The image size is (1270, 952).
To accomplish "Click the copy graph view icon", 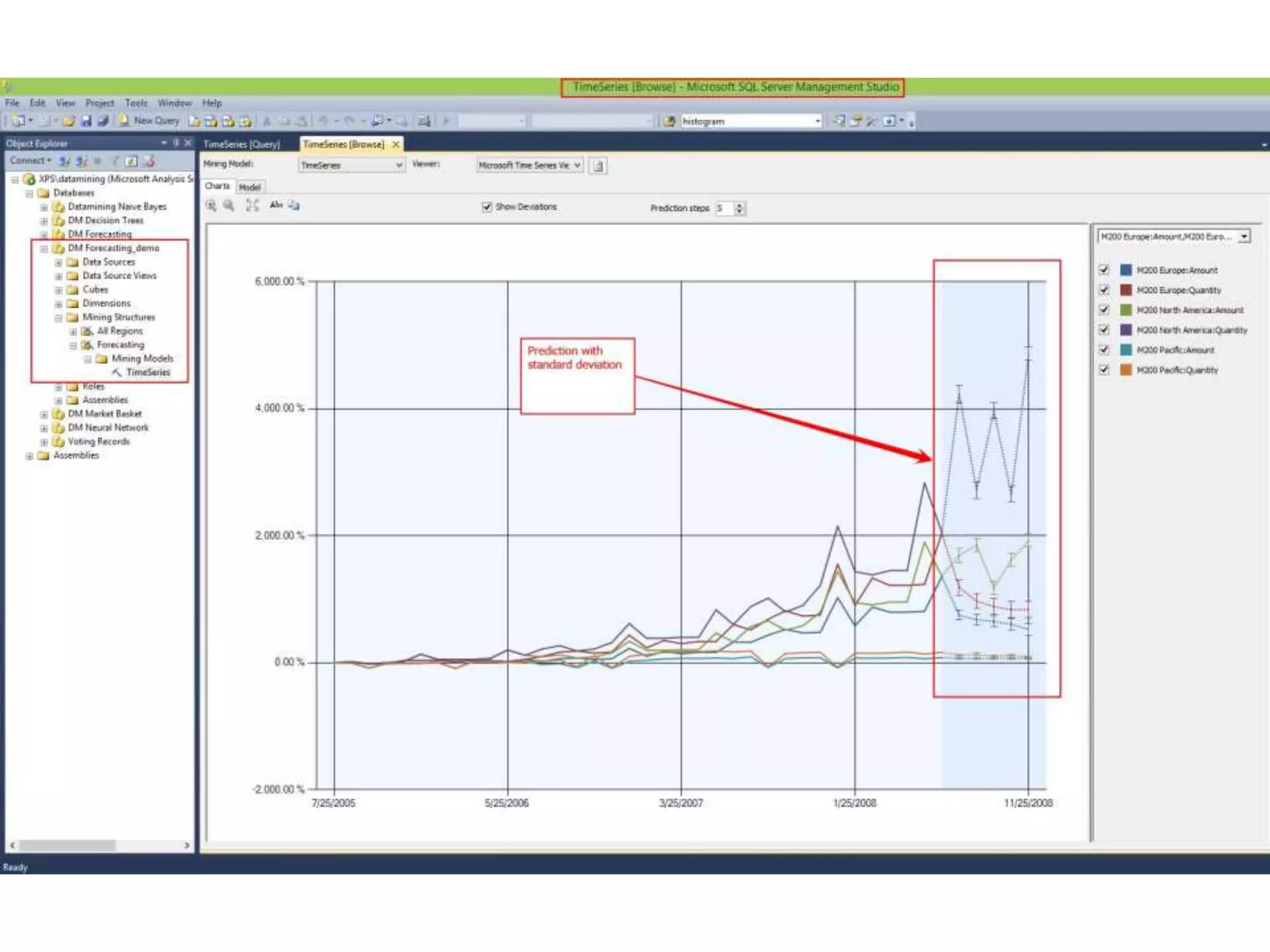I will (x=294, y=206).
